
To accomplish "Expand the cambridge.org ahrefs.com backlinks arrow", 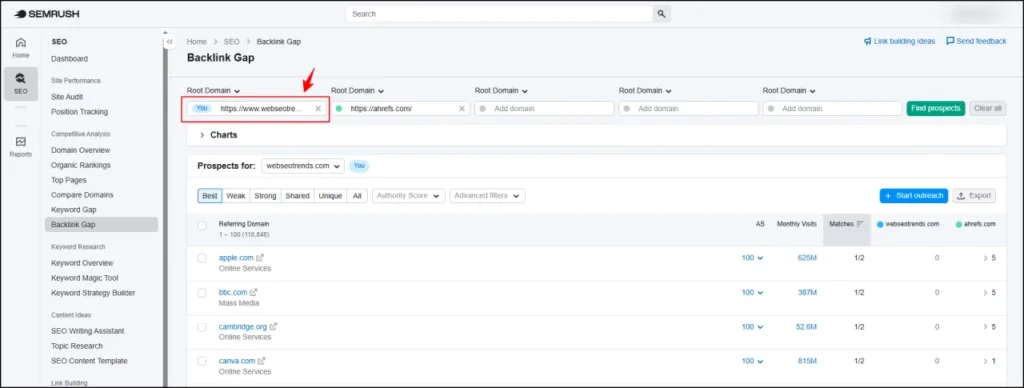I will (985, 327).
